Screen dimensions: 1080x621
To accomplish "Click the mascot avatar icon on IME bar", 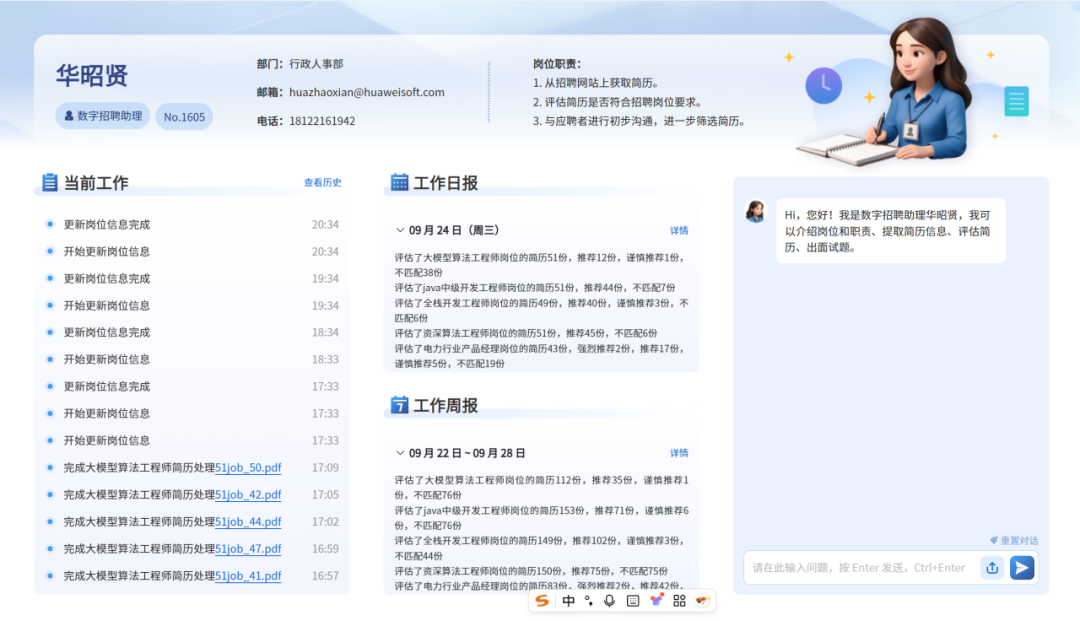I will pyautogui.click(x=702, y=601).
